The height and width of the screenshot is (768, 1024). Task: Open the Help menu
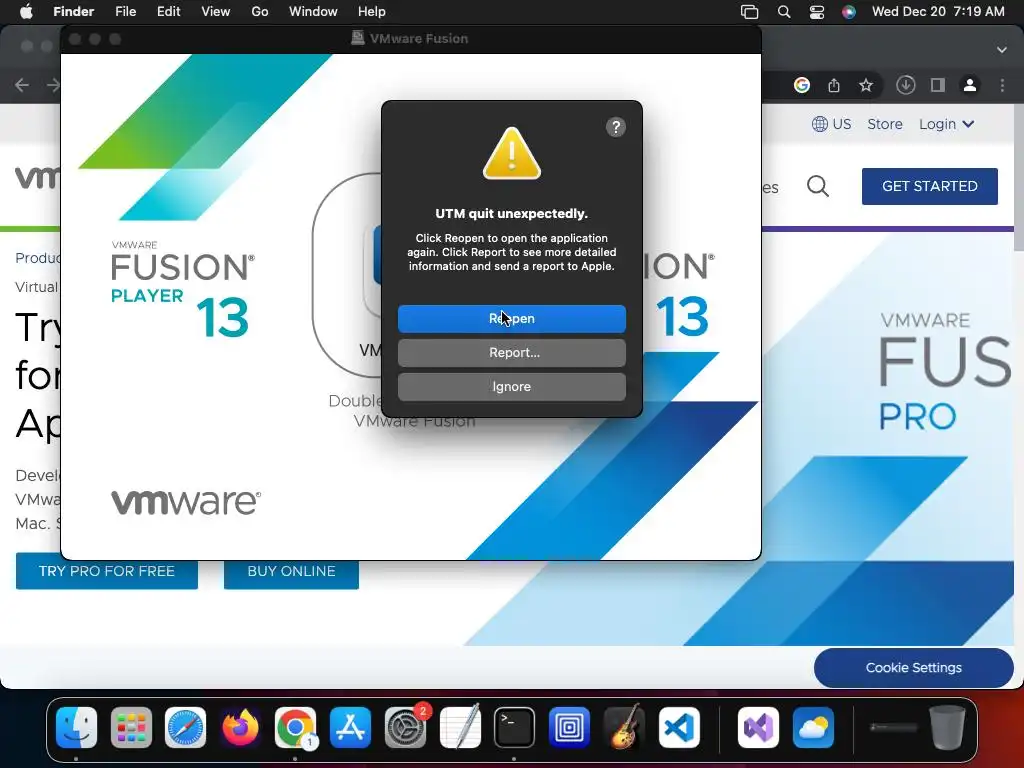372,12
